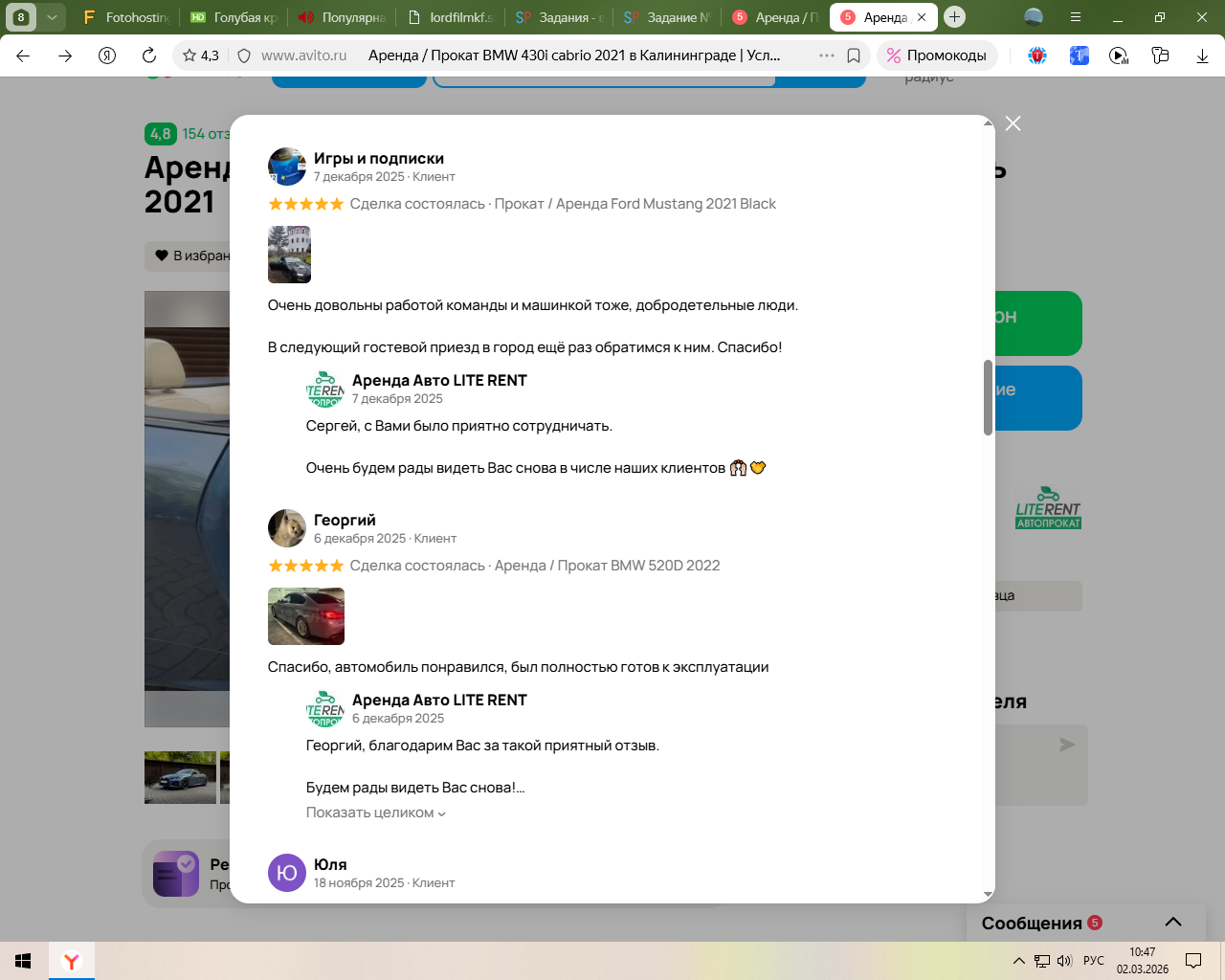Switch to the Голубая кр tab
The height and width of the screenshot is (980, 1225).
[x=234, y=17]
